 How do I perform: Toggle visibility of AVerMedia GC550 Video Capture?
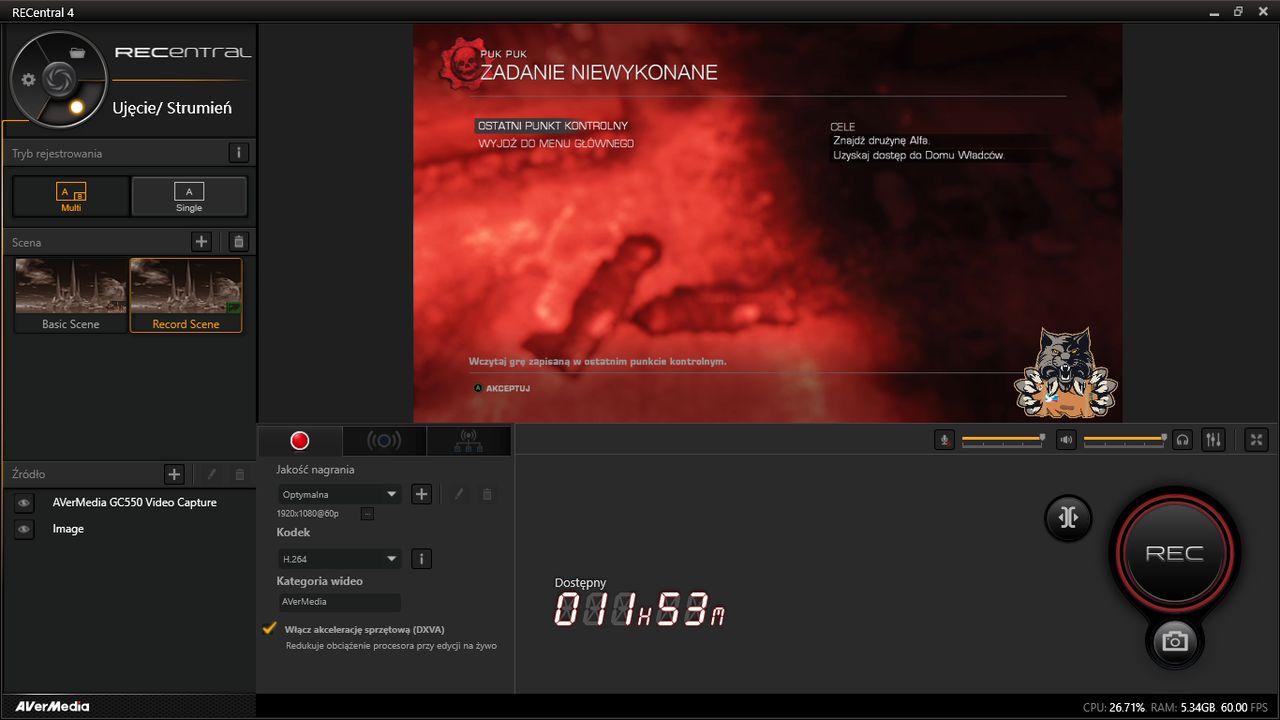point(24,503)
